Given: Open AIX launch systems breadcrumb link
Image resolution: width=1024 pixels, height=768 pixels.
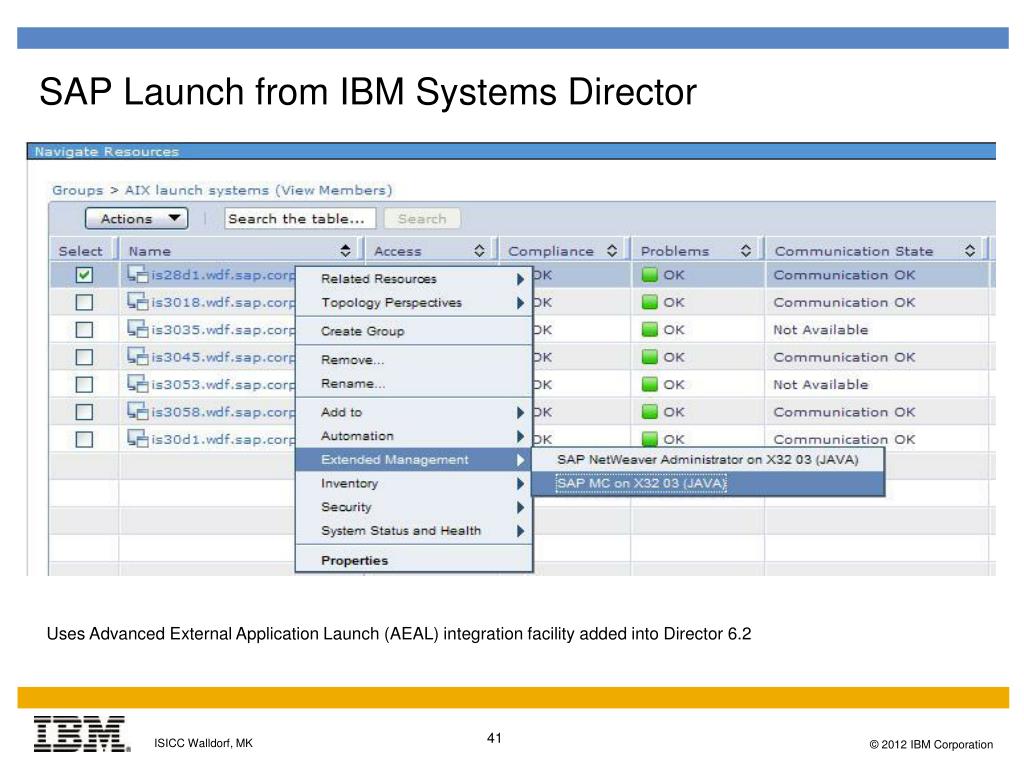Looking at the screenshot, I should tap(259, 190).
